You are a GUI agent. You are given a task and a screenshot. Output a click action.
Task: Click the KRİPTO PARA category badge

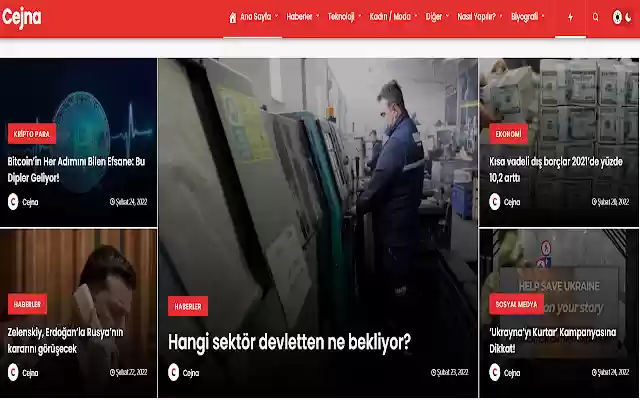32,134
